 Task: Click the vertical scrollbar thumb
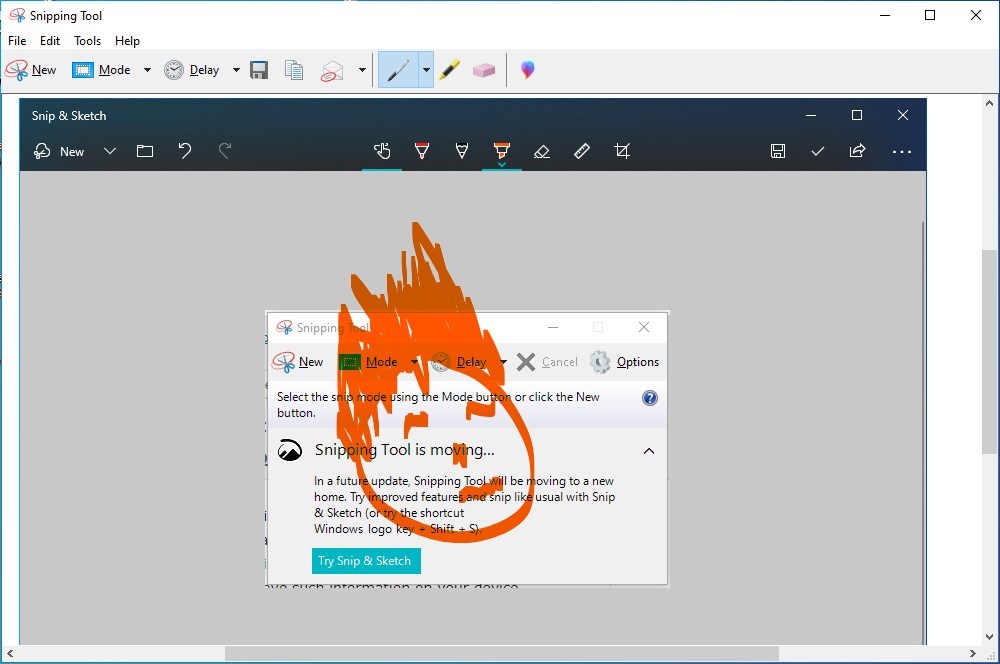click(x=990, y=351)
